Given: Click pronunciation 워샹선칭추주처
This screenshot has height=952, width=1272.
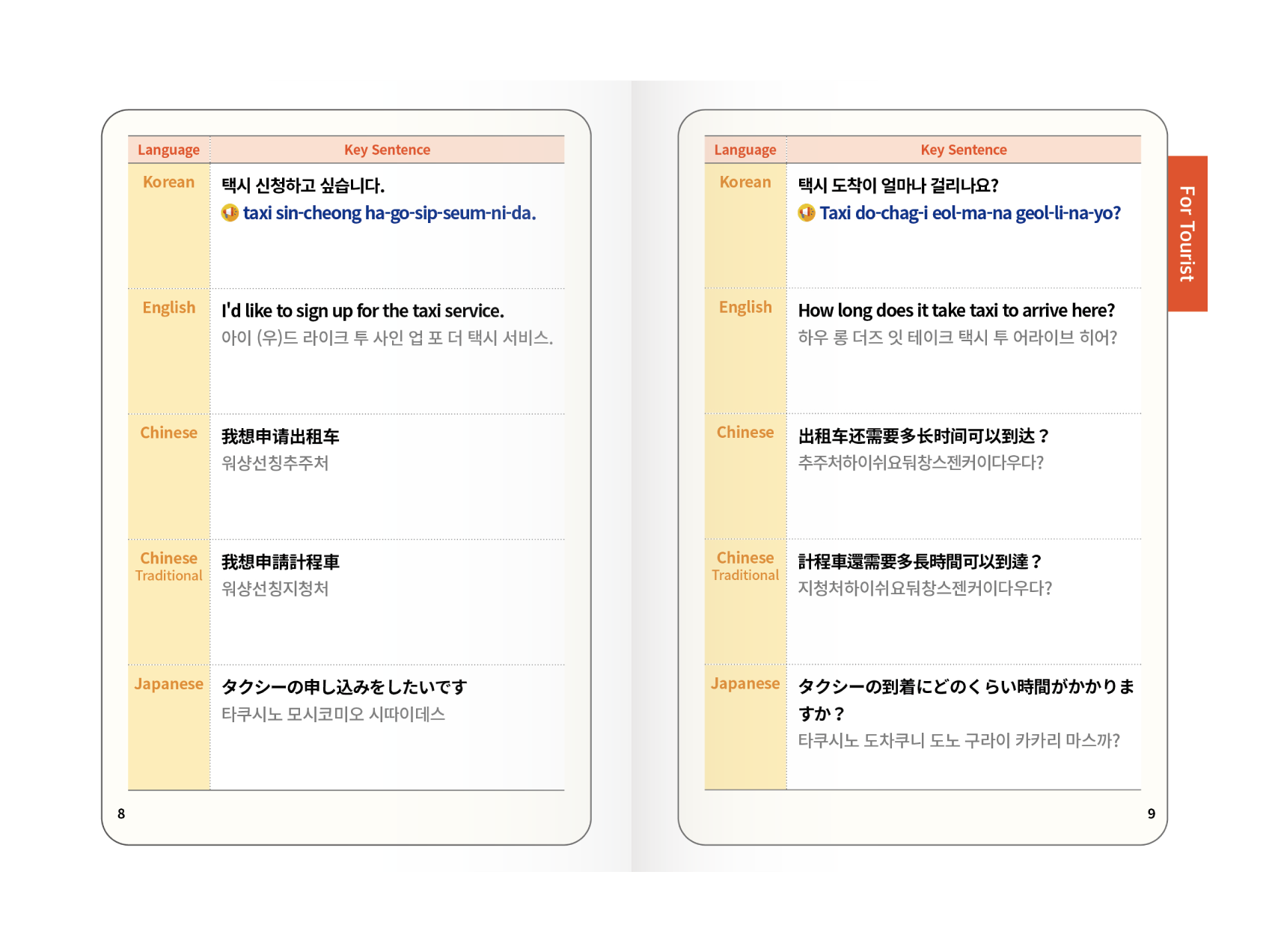Looking at the screenshot, I should (x=275, y=463).
